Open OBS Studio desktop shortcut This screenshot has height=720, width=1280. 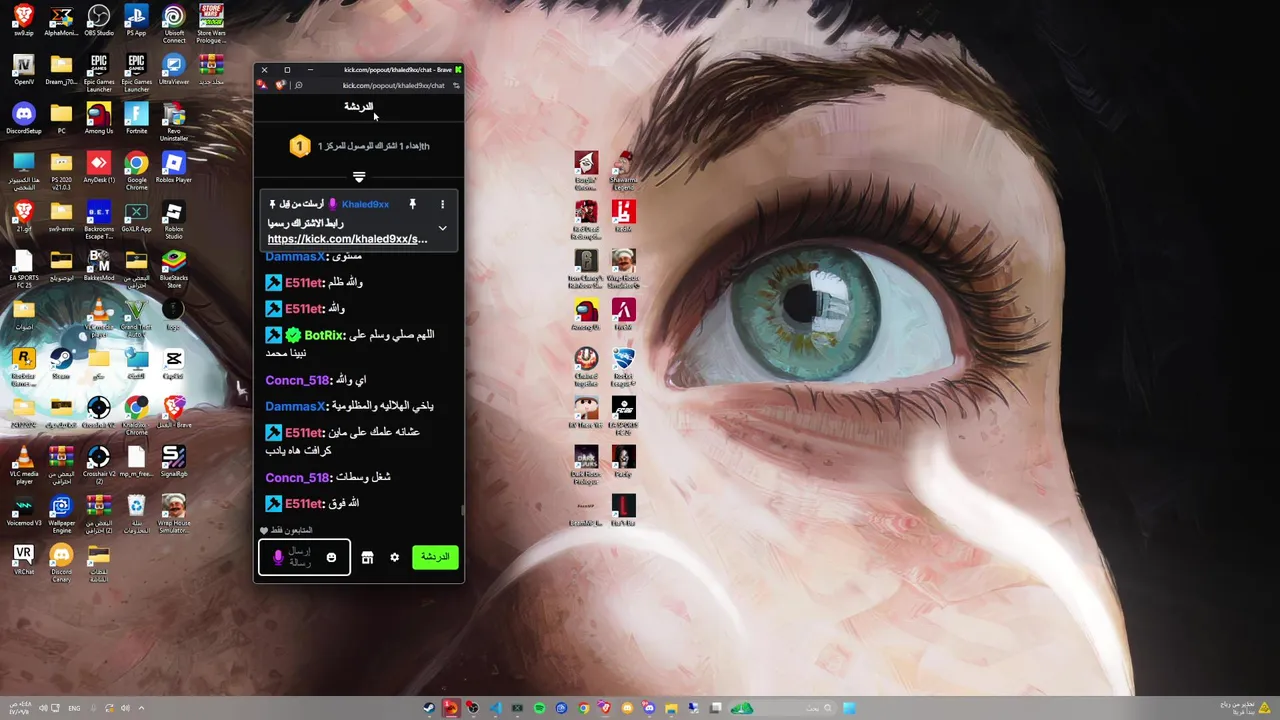[98, 21]
